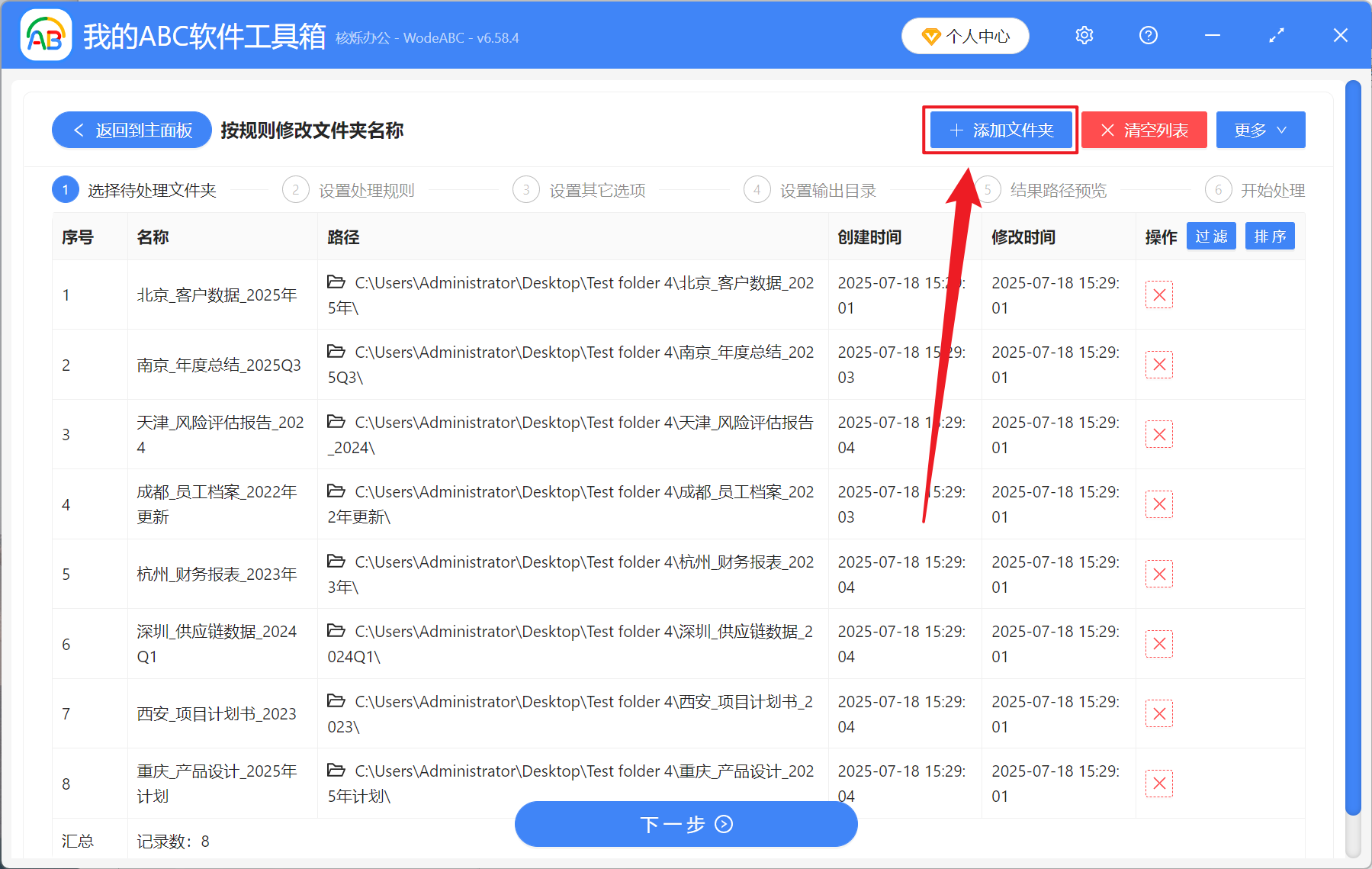The width and height of the screenshot is (1372, 869).
Task: Delete the 西安_项目计划书_2023 row with X
Action: click(x=1158, y=713)
